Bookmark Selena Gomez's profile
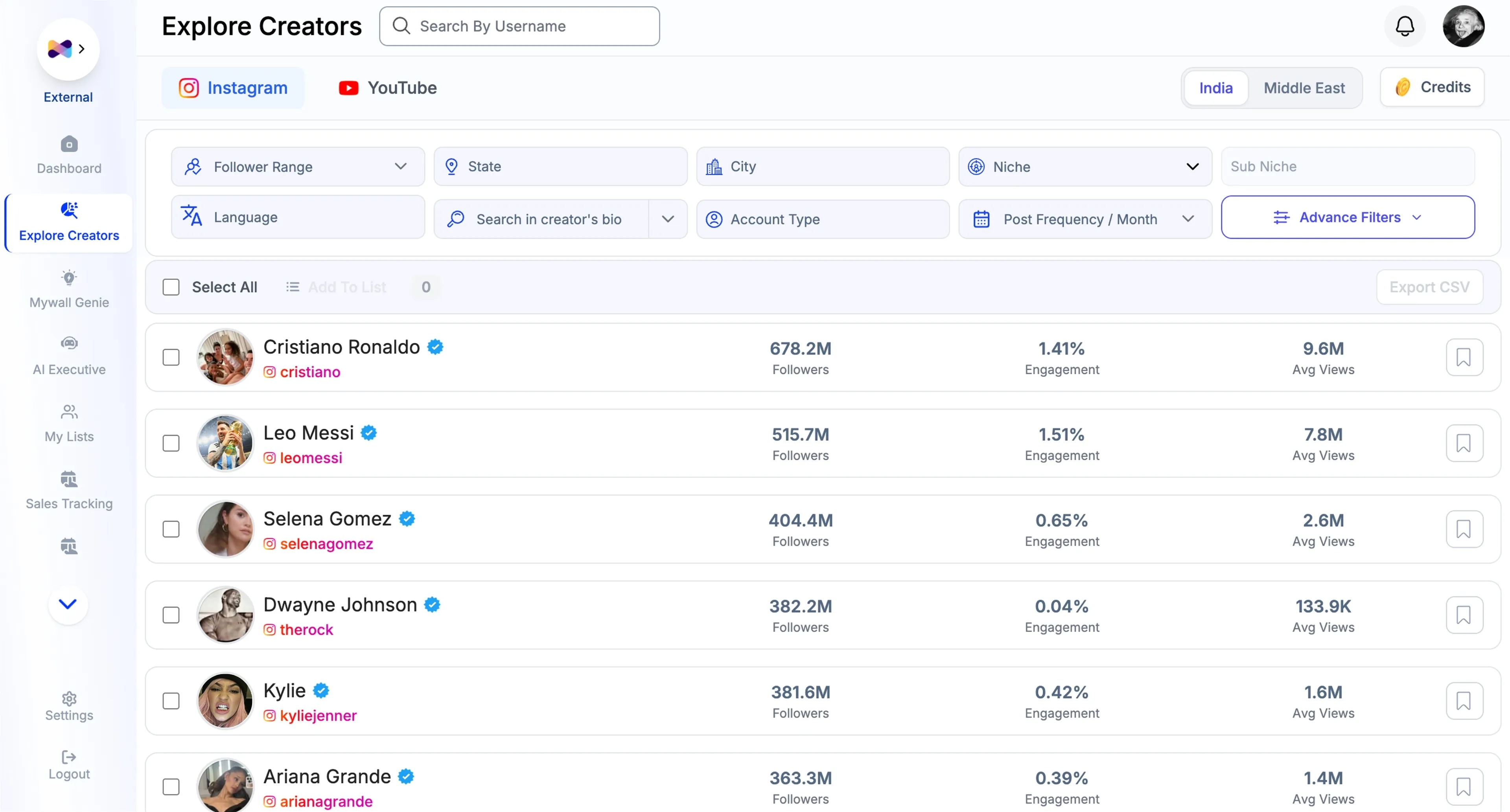1510x812 pixels. click(1464, 529)
